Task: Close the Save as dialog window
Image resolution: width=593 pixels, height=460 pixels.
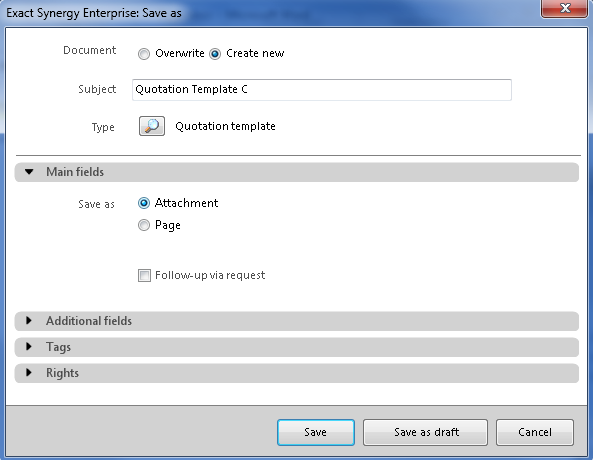Action: coord(564,8)
